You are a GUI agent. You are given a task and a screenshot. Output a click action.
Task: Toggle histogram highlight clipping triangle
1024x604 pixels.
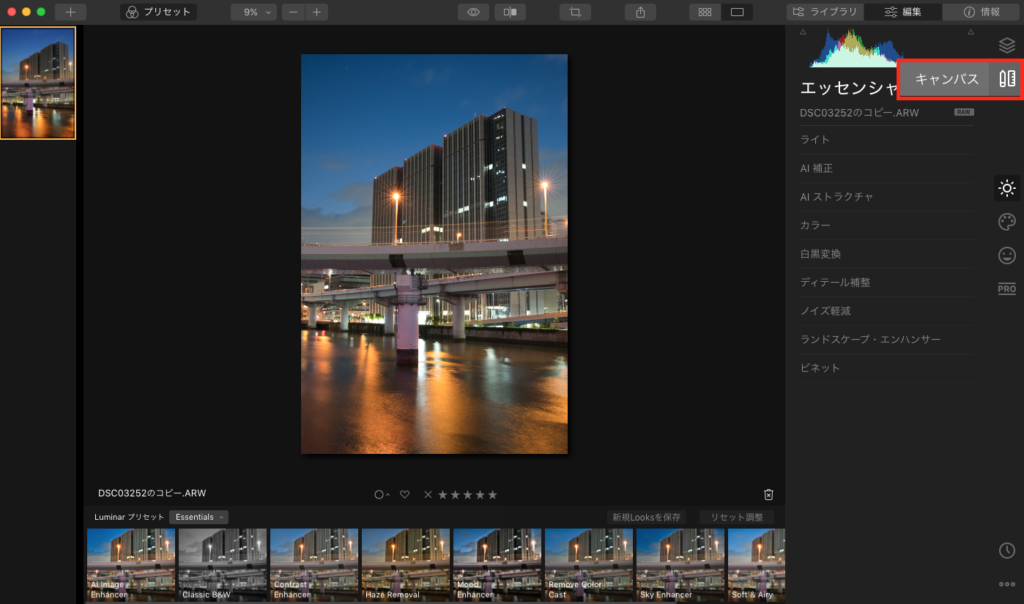tap(970, 32)
